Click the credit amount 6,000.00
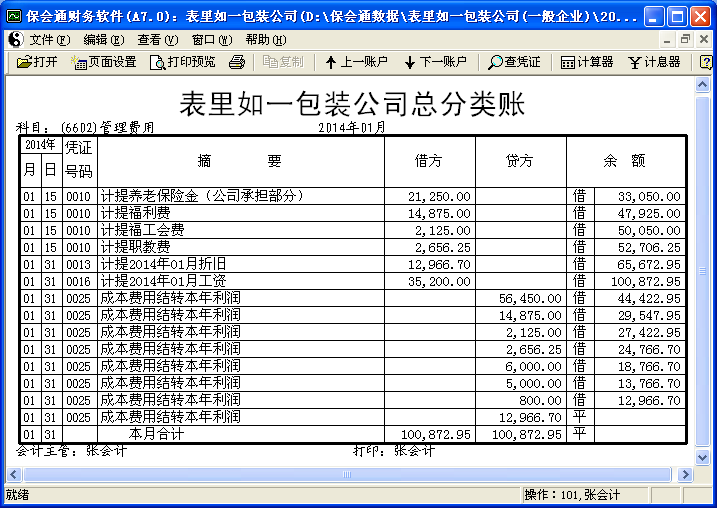This screenshot has height=508, width=717. click(x=533, y=367)
